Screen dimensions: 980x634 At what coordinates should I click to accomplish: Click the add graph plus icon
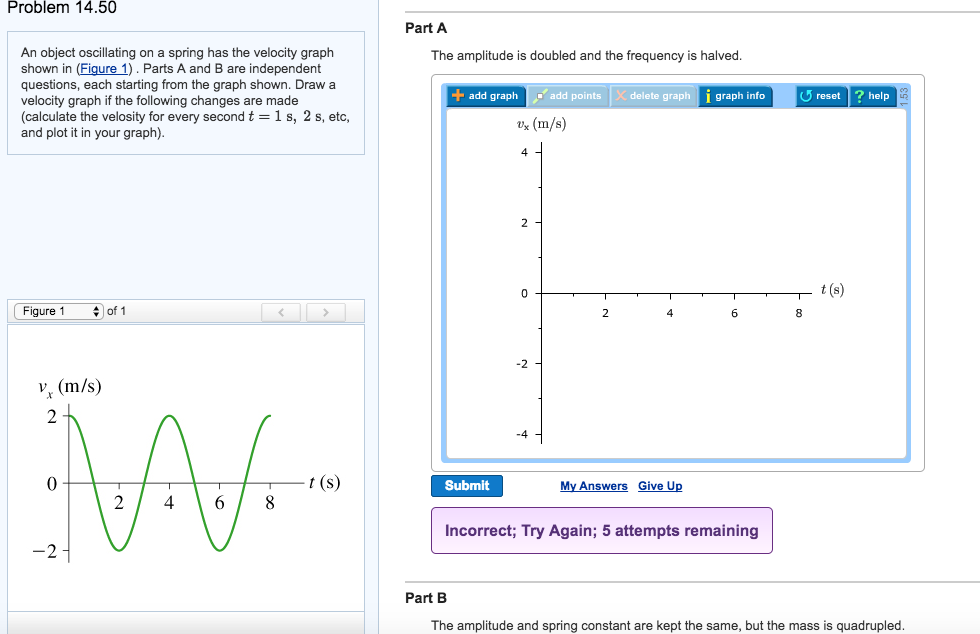tap(459, 96)
